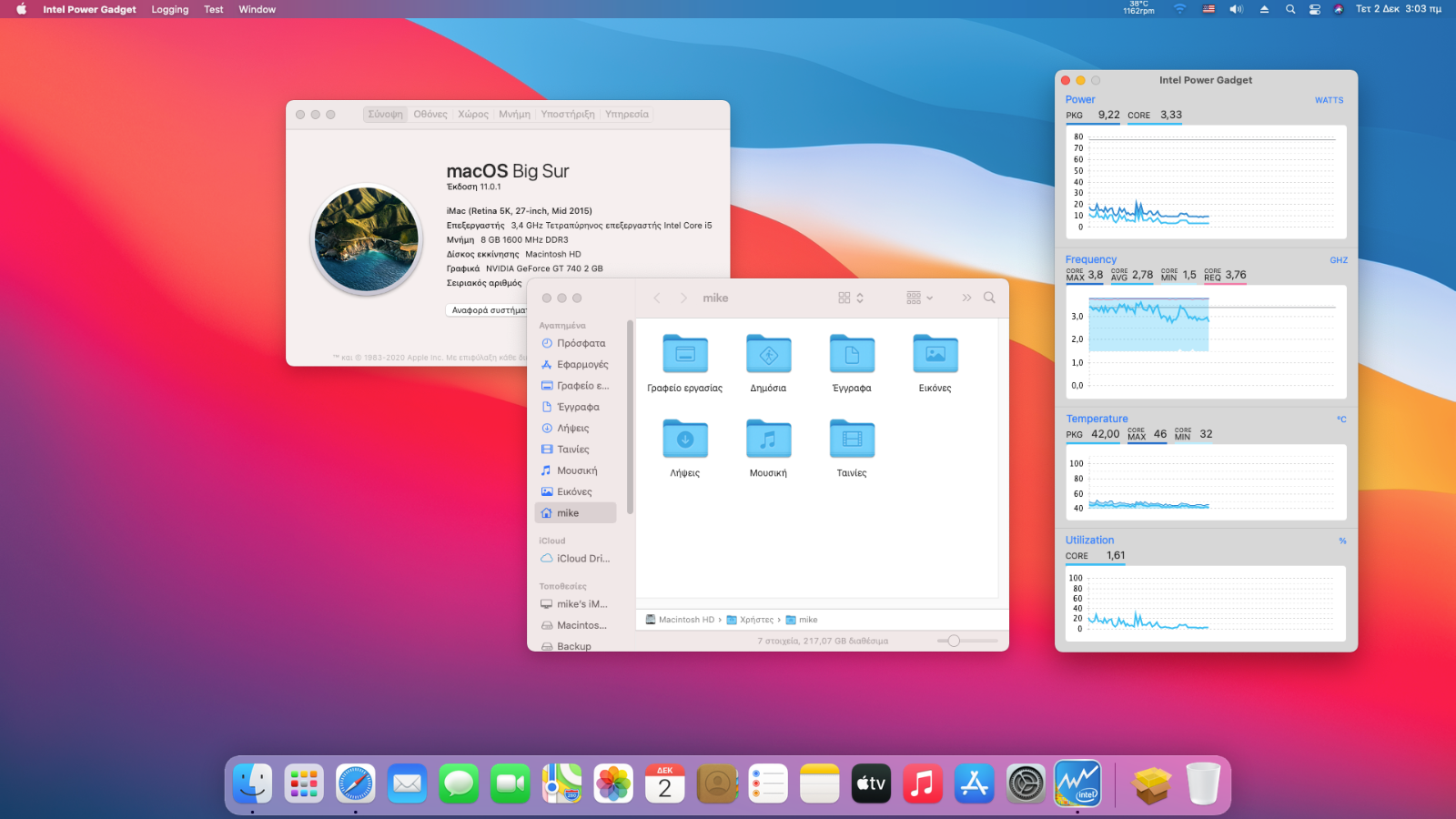Image resolution: width=1456 pixels, height=819 pixels.
Task: Click the Finder search magnifier icon
Action: (x=989, y=298)
